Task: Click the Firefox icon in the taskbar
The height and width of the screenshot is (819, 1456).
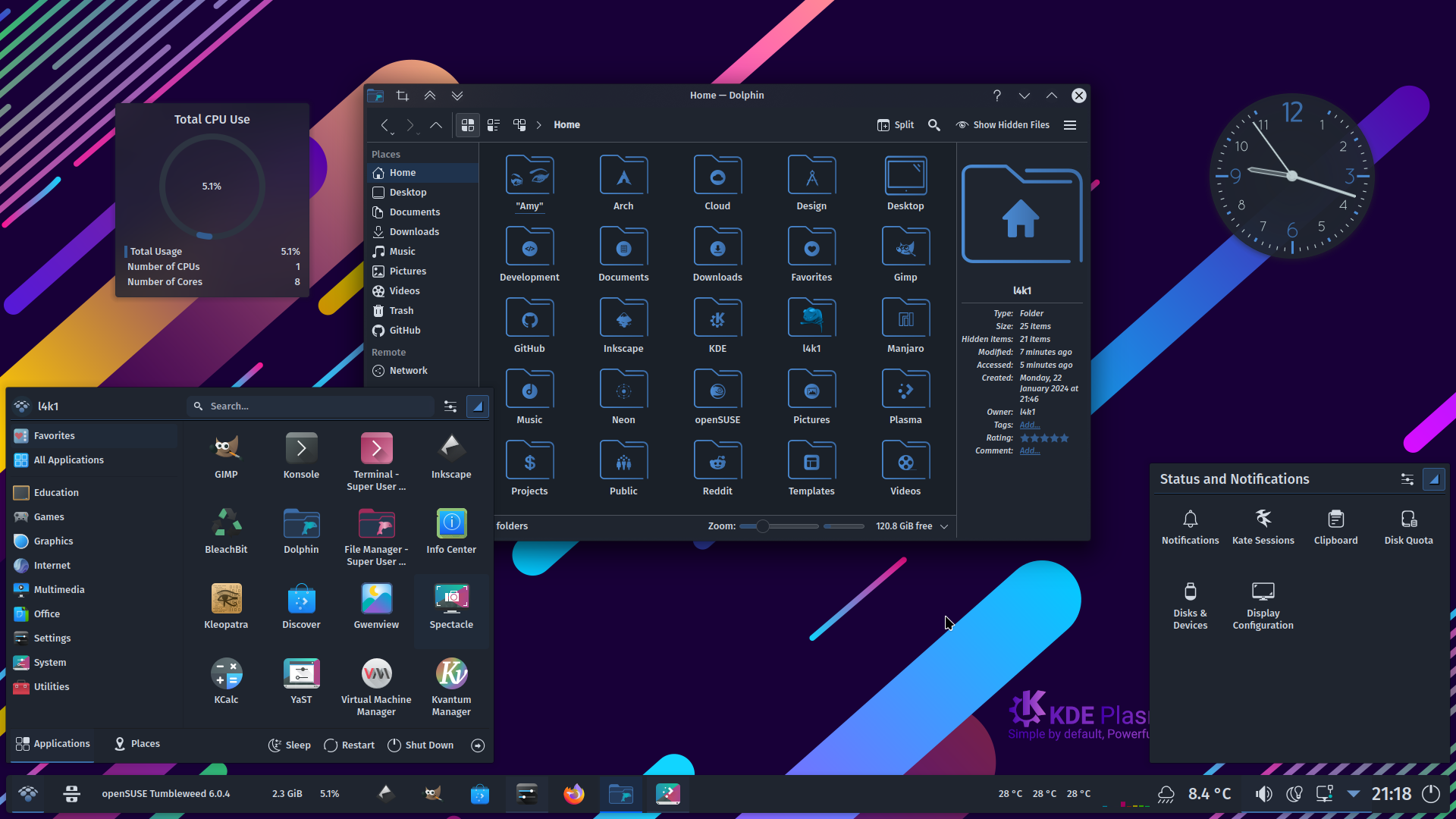Action: (x=574, y=794)
